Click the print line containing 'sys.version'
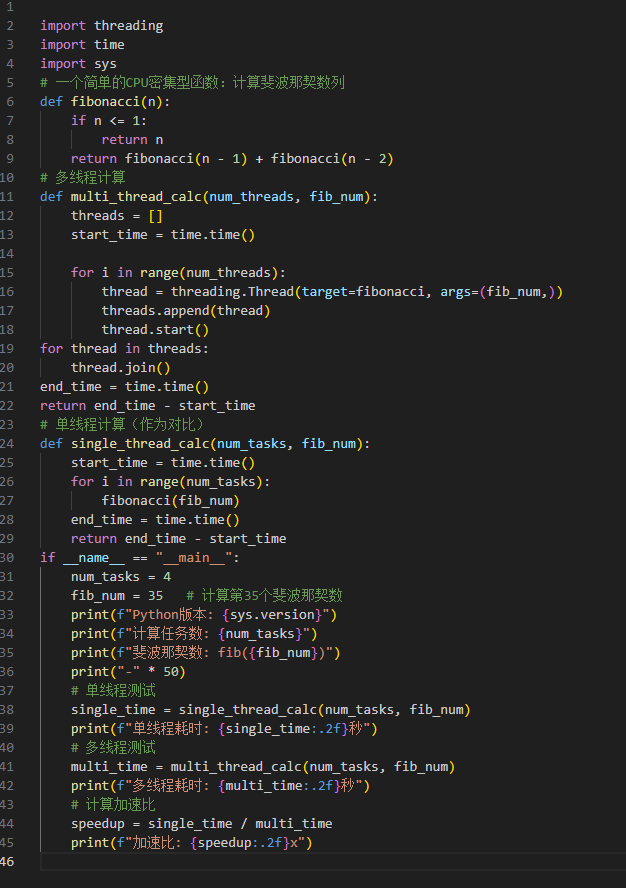The width and height of the screenshot is (626, 888). [204, 614]
